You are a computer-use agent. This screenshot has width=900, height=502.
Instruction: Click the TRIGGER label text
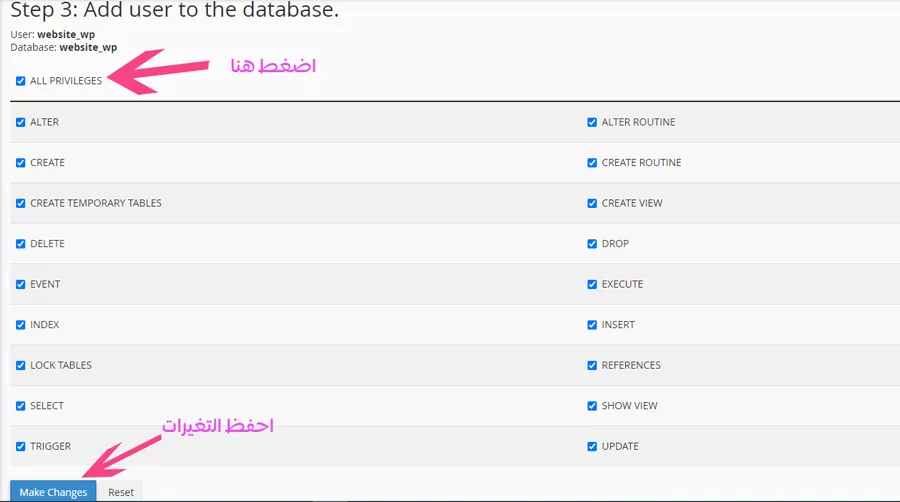pyautogui.click(x=51, y=446)
